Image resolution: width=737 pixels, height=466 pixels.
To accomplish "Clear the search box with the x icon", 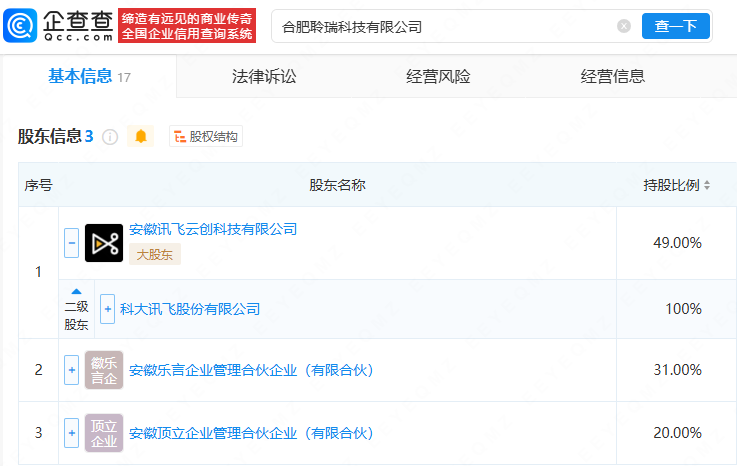I will point(624,26).
